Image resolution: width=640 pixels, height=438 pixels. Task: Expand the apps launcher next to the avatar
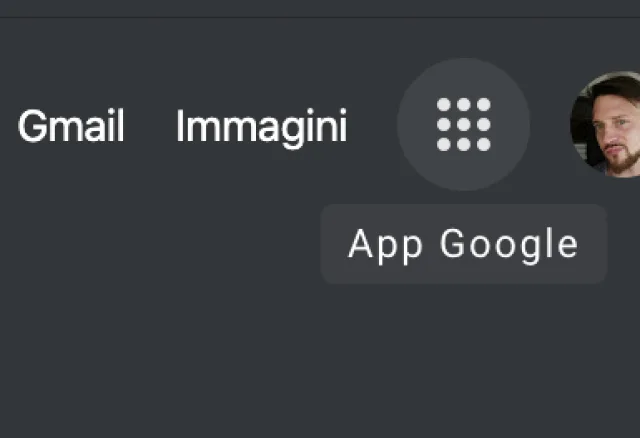(x=463, y=125)
